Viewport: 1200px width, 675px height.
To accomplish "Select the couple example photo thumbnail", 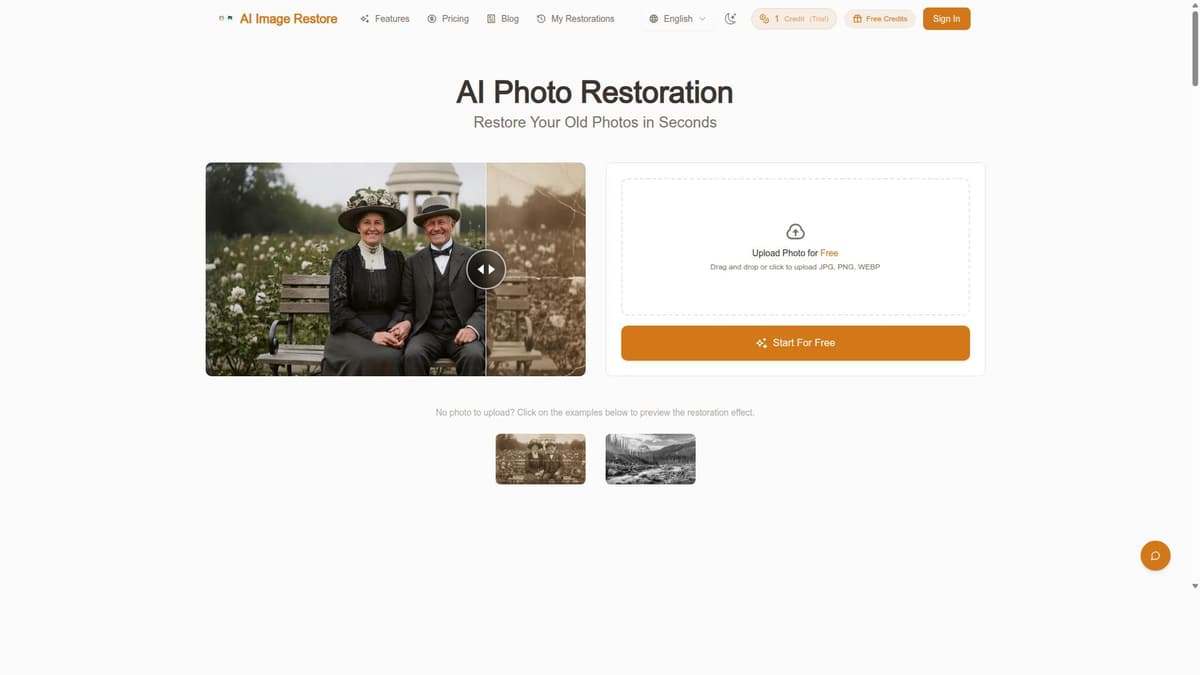I will point(540,458).
